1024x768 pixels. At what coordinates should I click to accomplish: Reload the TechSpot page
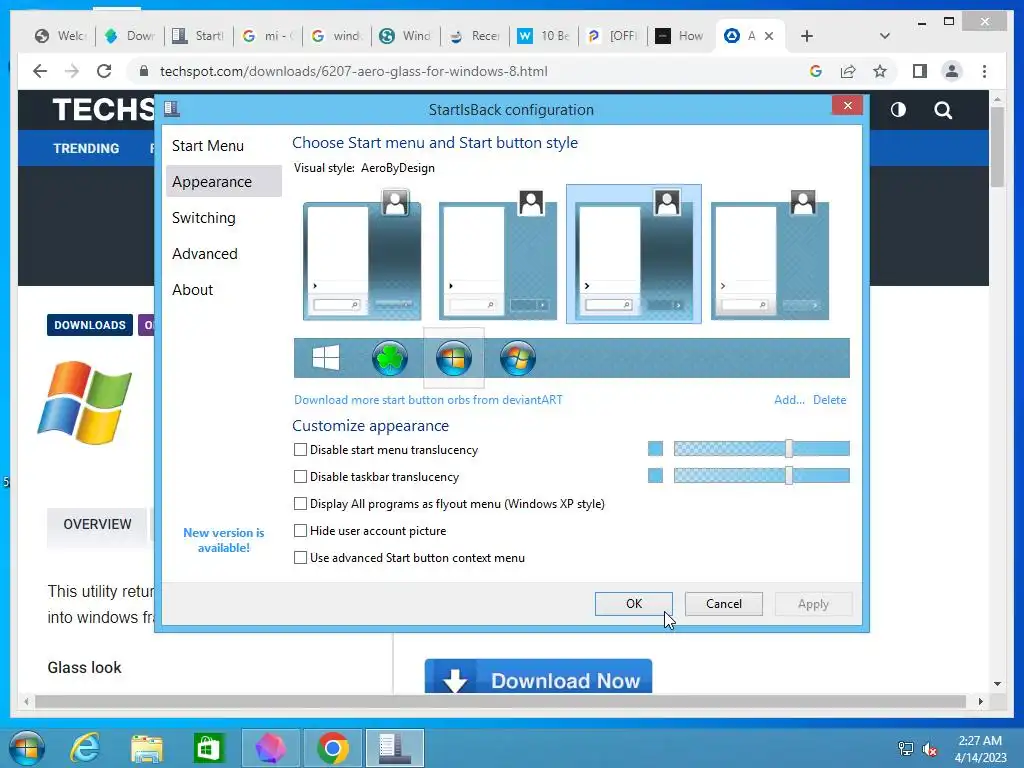click(104, 71)
